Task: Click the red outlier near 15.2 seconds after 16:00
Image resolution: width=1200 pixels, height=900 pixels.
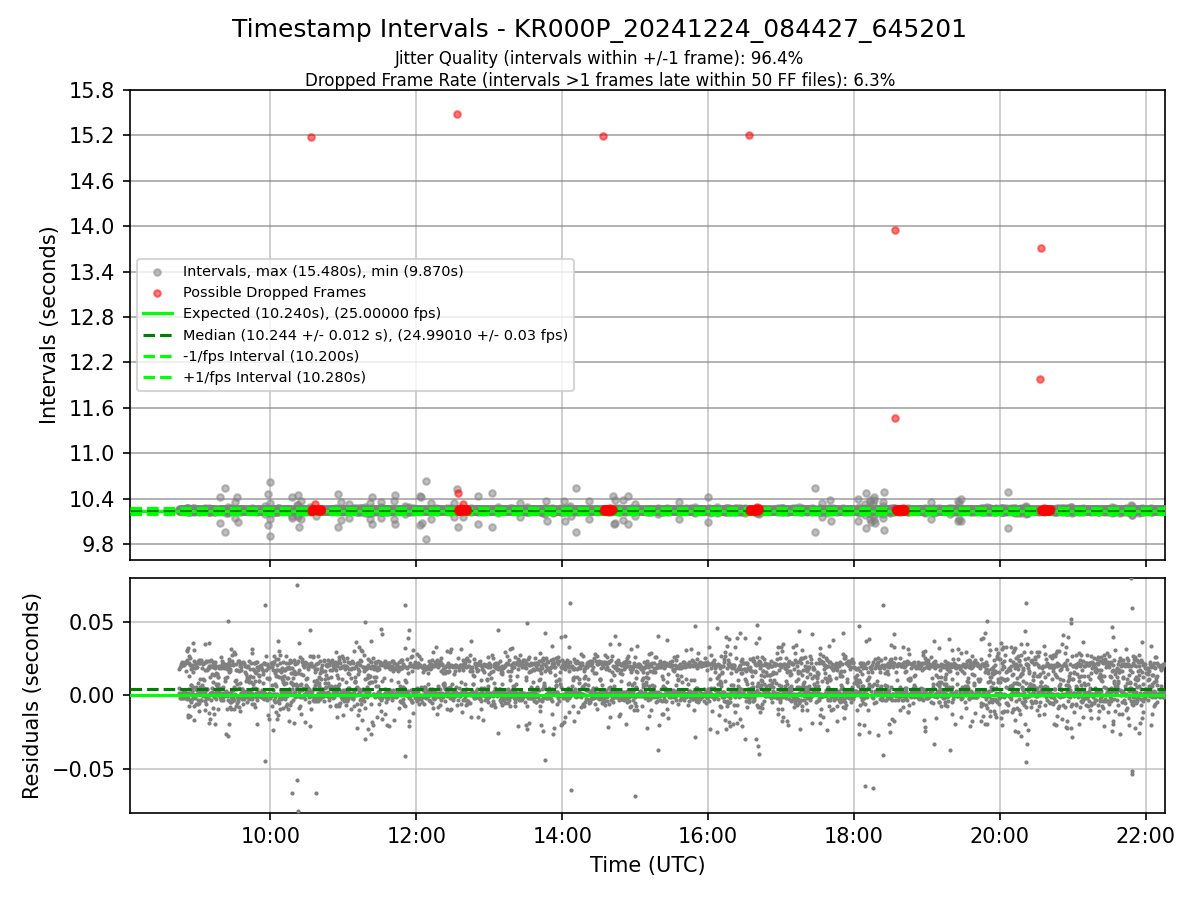Action: [x=749, y=135]
